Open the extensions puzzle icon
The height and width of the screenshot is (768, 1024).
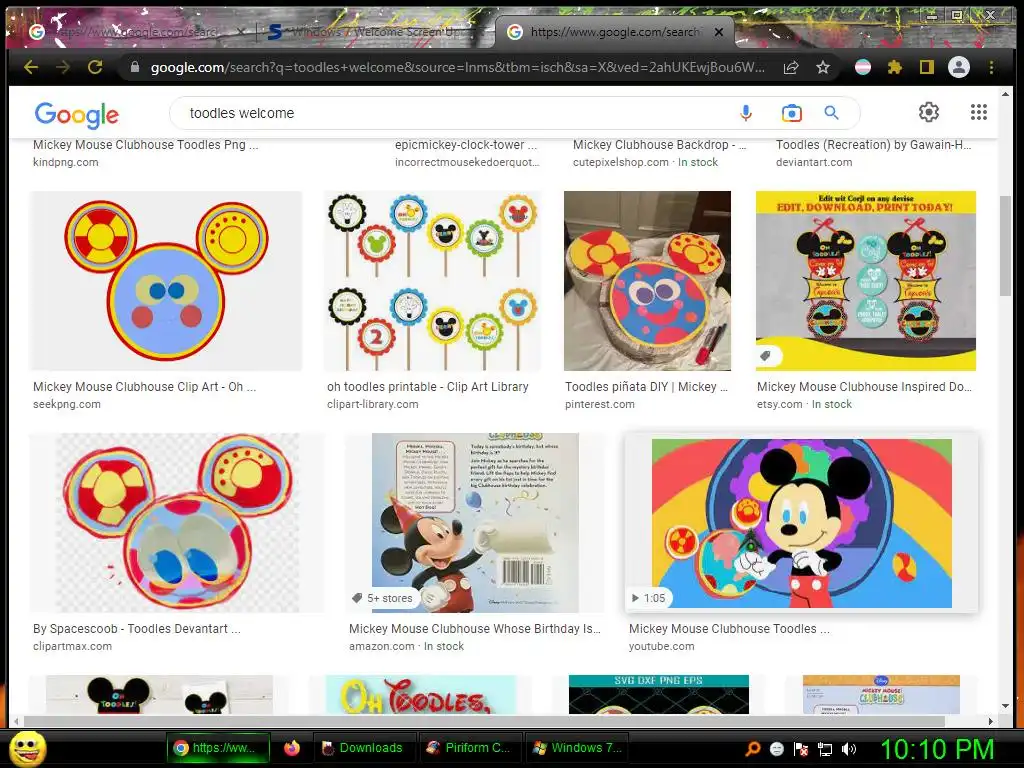(x=895, y=67)
